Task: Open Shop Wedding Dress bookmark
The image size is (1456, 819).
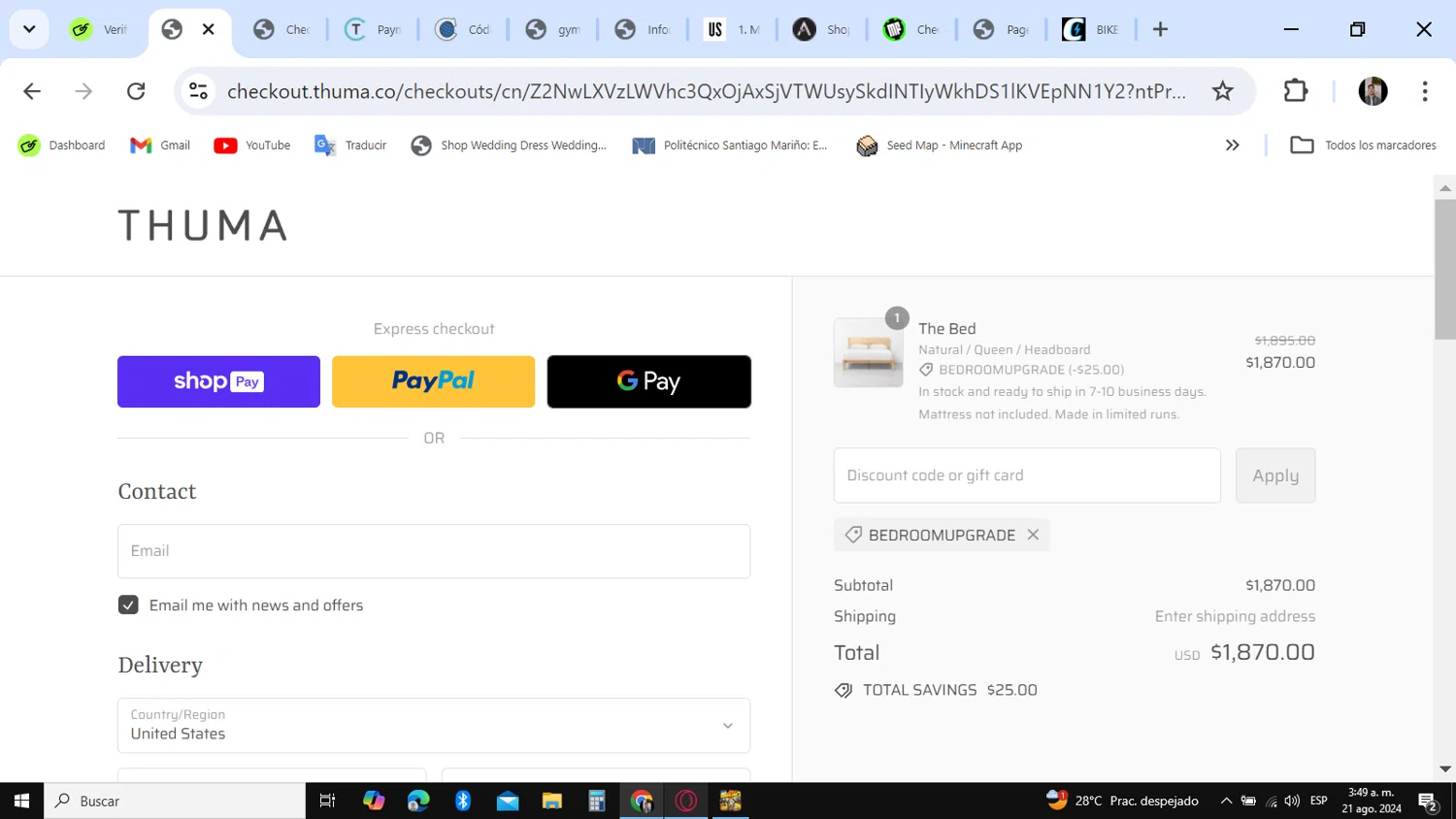Action: click(x=509, y=146)
